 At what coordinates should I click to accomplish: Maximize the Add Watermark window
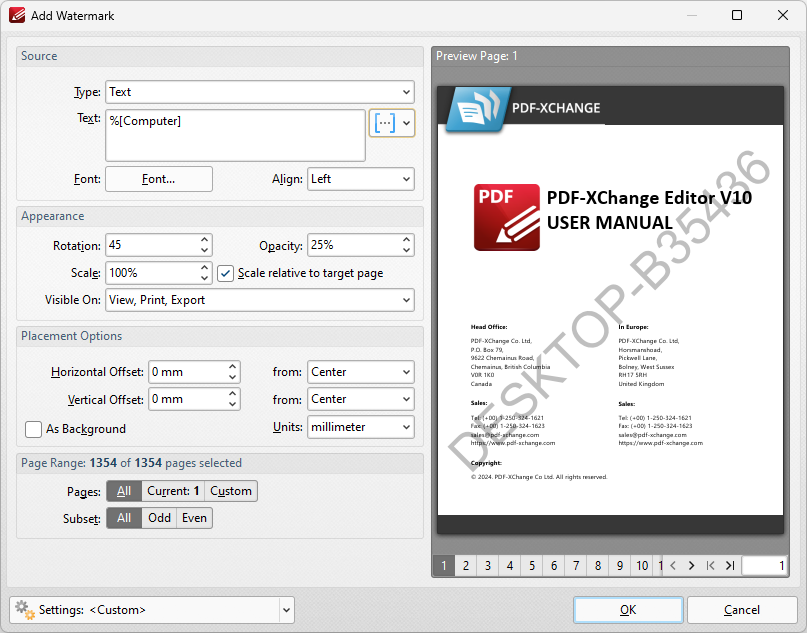coord(737,15)
